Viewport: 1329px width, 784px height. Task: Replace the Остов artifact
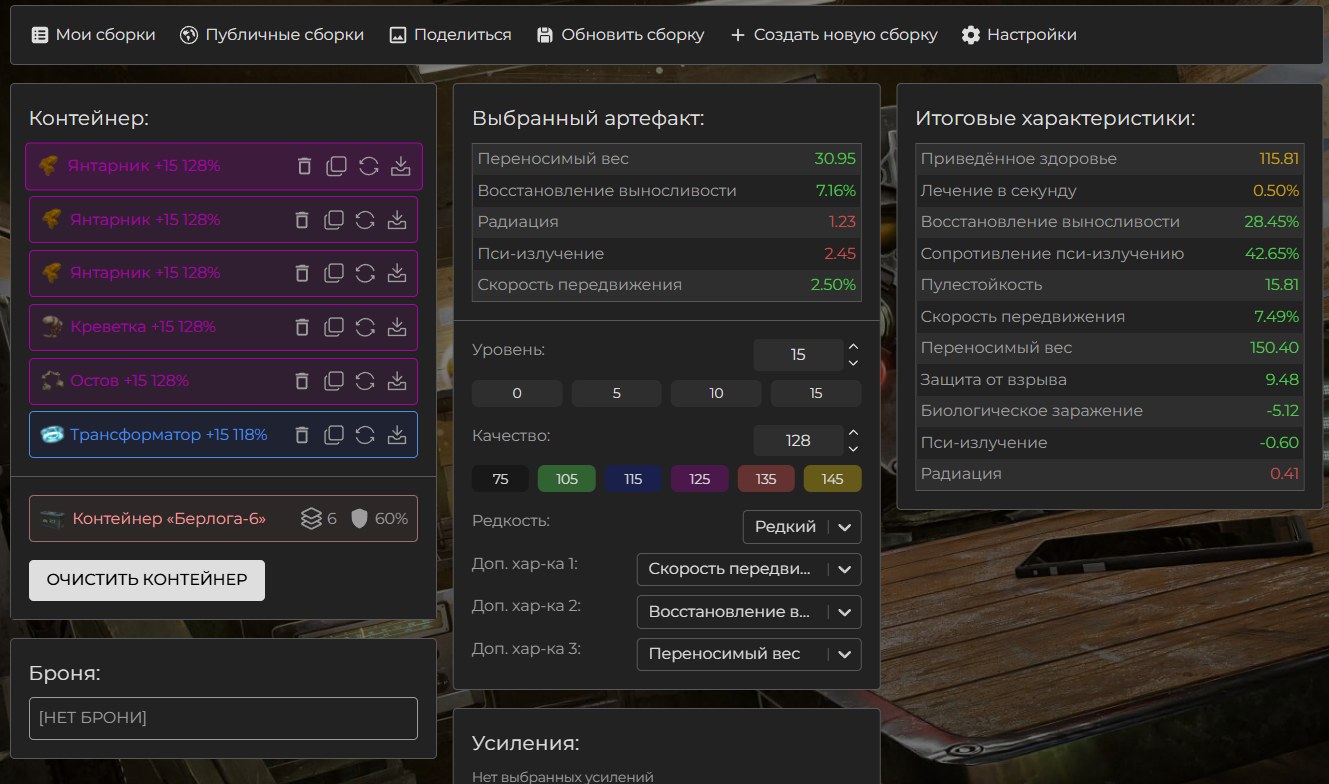tap(365, 380)
